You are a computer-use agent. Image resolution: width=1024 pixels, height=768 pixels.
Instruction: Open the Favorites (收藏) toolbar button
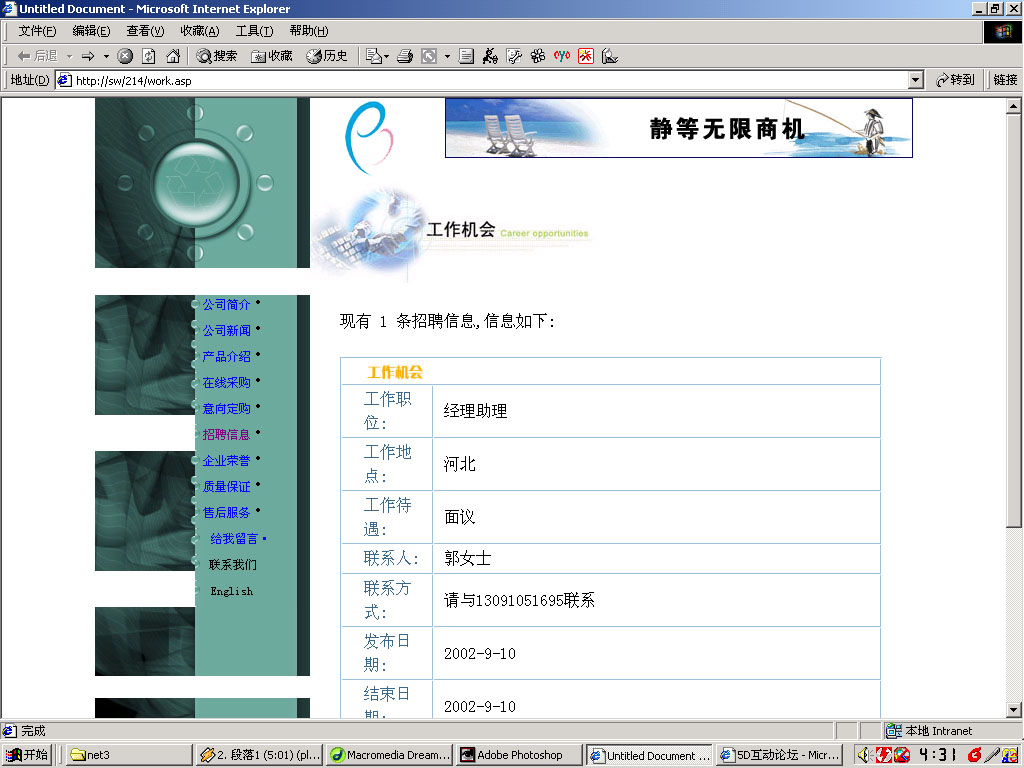coord(272,56)
